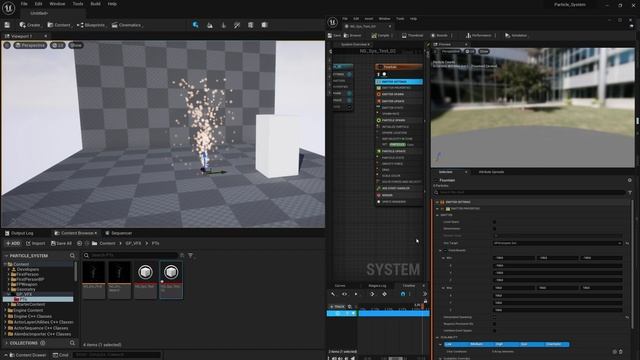Screen dimensions: 640x360
Task: Open the Sim Target dropdown in details
Action: click(557, 243)
